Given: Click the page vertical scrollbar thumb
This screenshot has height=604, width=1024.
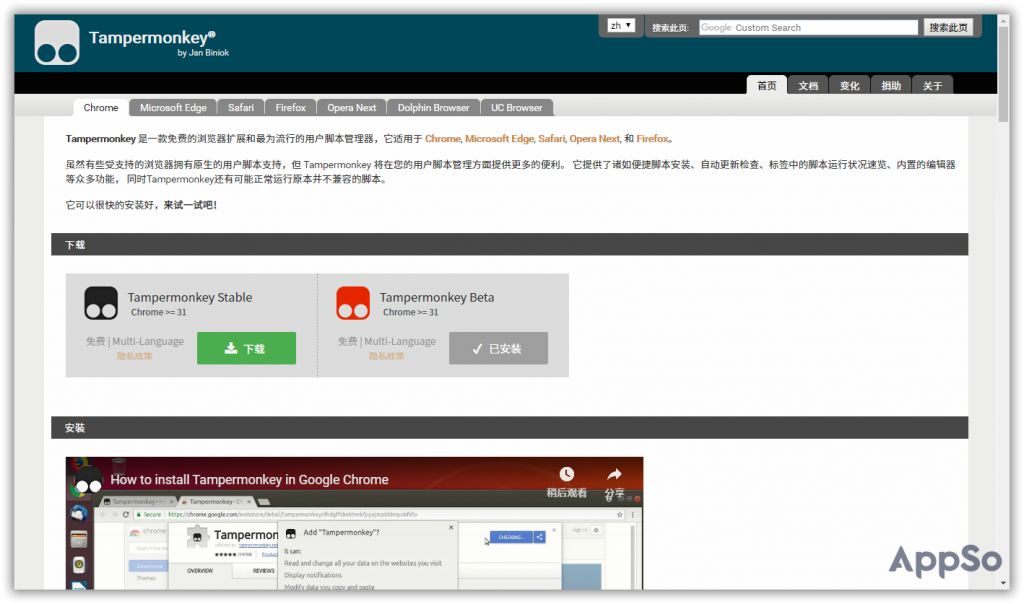Looking at the screenshot, I should pos(1003,74).
